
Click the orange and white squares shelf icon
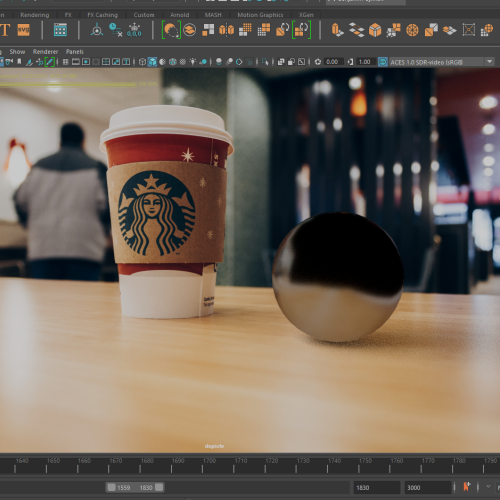point(208,30)
